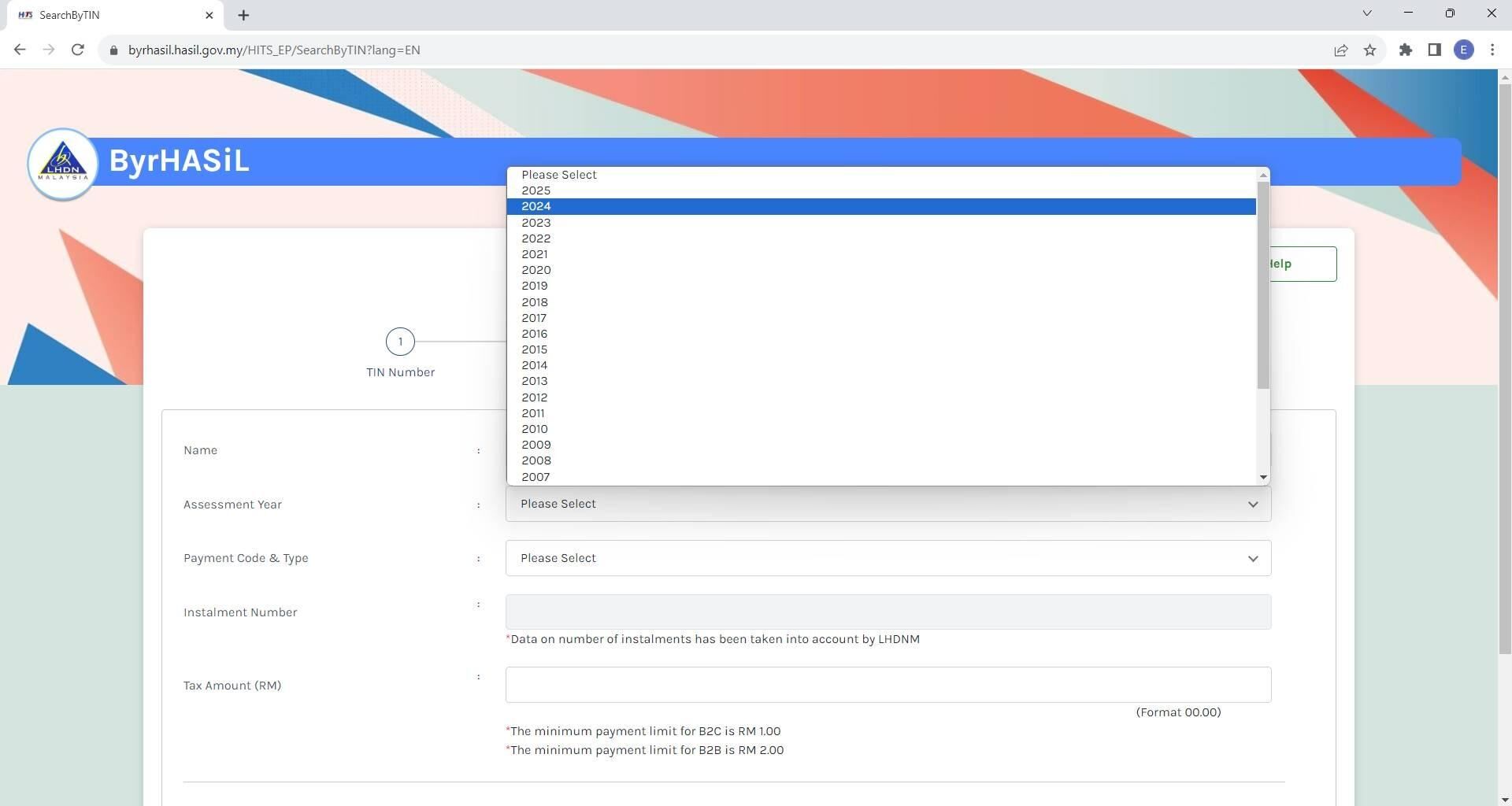The width and height of the screenshot is (1512, 806).
Task: Pick 2019 from the year list
Action: pyautogui.click(x=881, y=286)
